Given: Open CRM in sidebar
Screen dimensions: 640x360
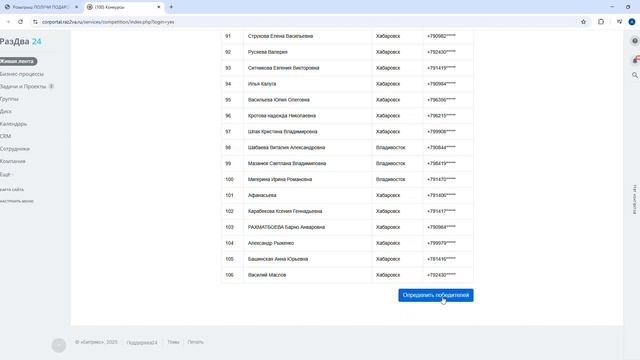Looking at the screenshot, I should pos(5,136).
